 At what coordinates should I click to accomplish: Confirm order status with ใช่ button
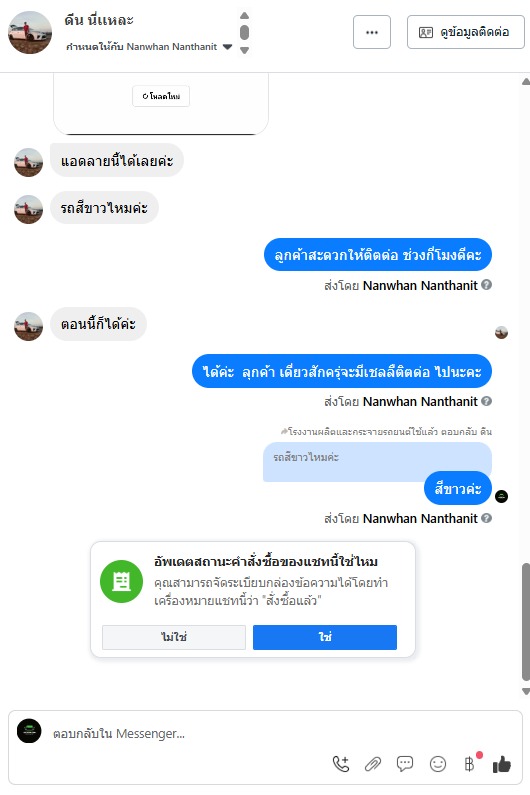click(x=325, y=637)
